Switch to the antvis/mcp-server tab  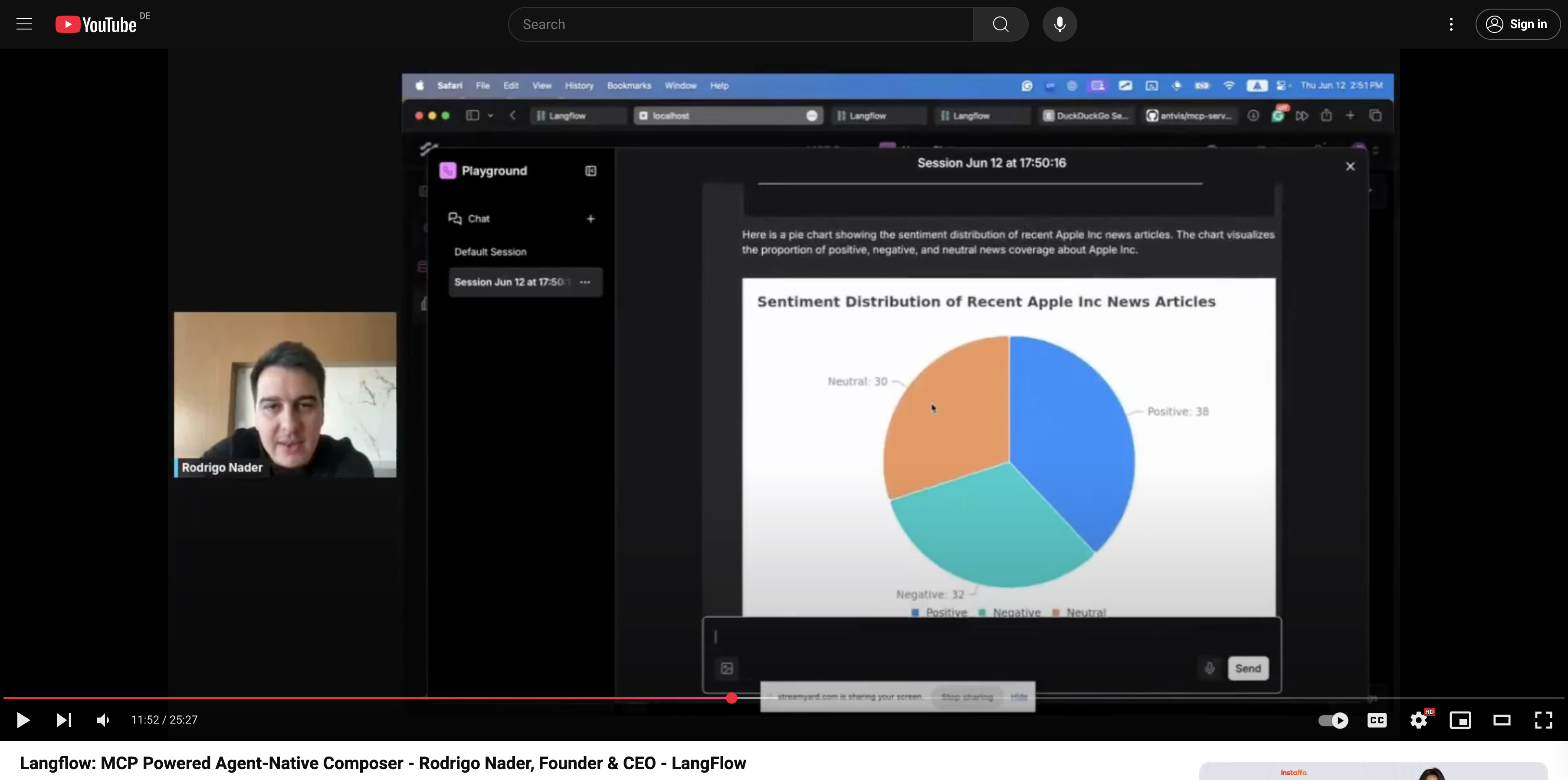1190,115
